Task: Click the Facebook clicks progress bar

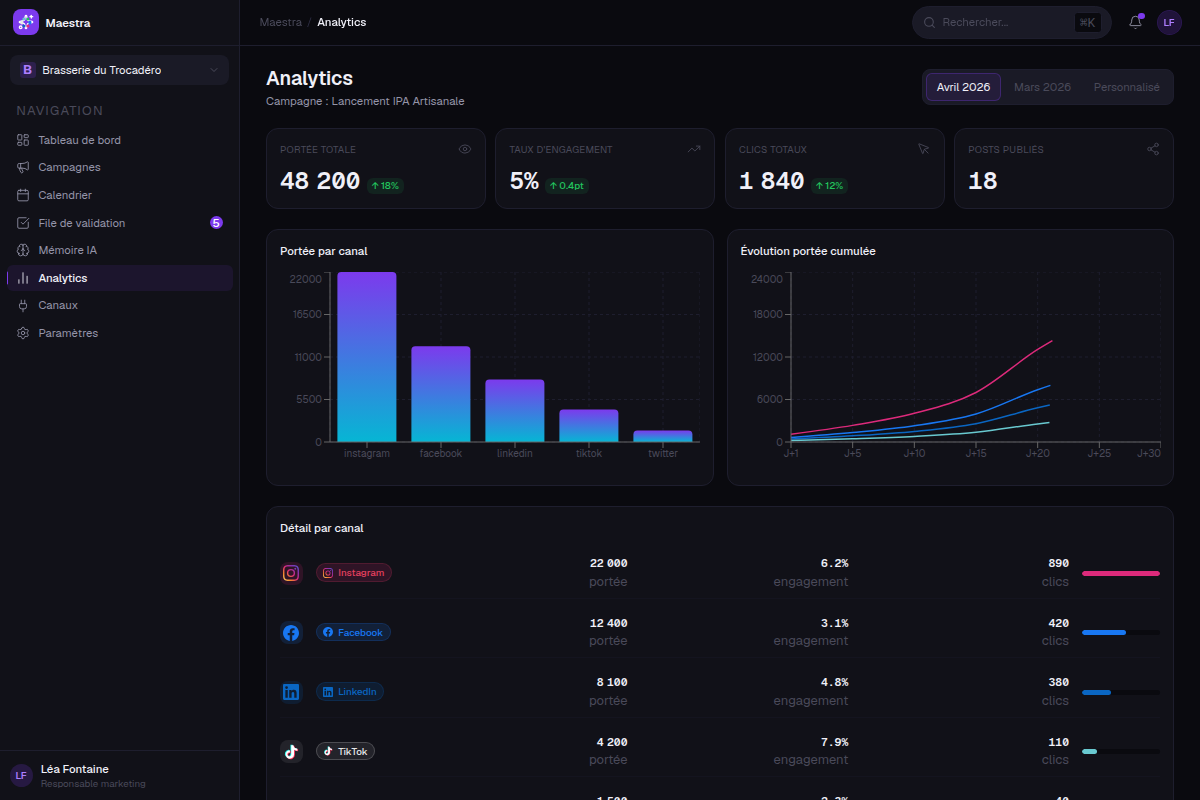Action: point(1121,632)
